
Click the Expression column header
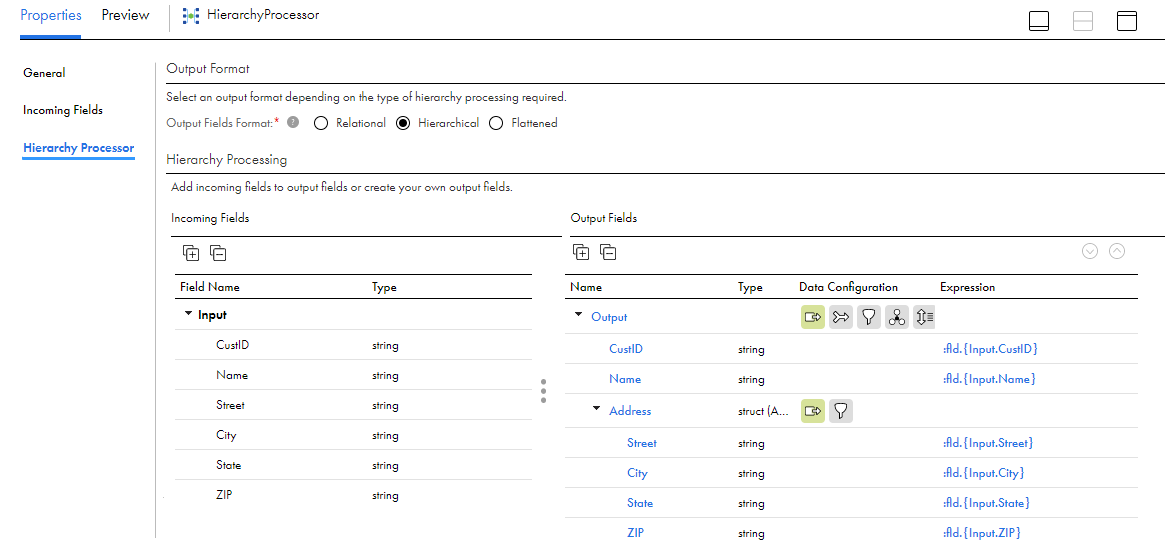click(967, 287)
